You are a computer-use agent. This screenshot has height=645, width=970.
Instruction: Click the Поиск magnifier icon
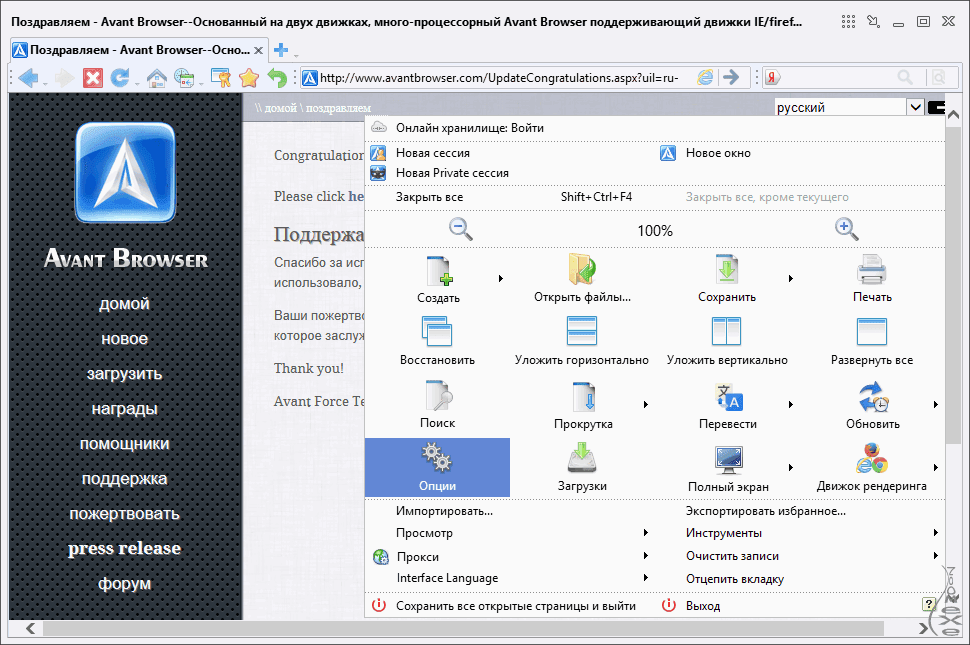pyautogui.click(x=439, y=396)
